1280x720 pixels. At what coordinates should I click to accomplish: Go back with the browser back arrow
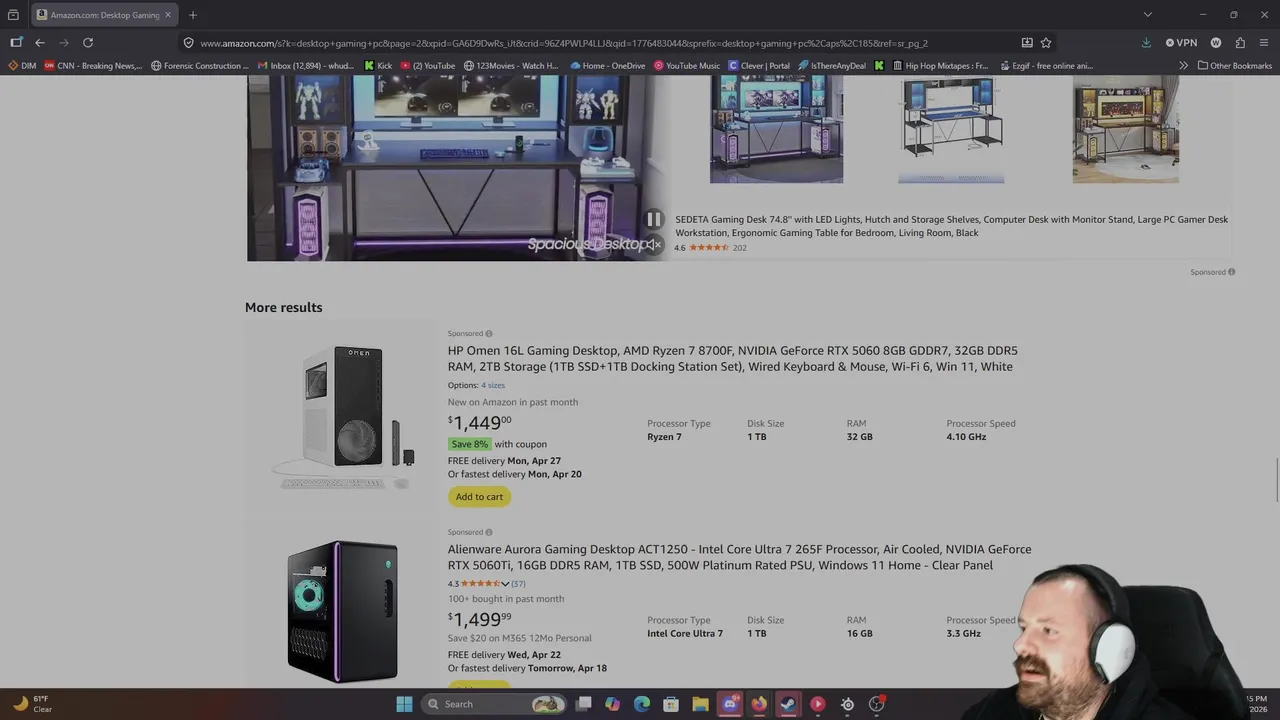(x=39, y=43)
